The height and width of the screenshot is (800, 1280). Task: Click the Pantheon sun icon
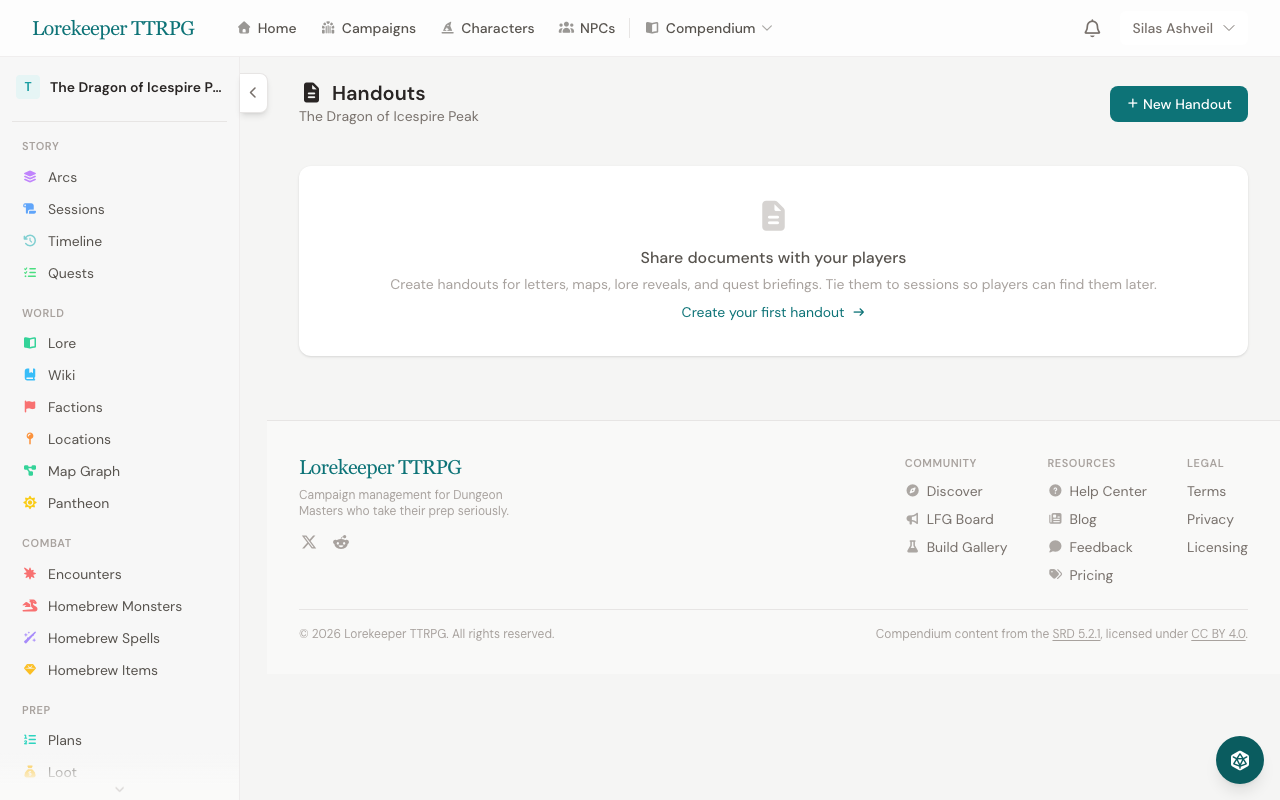(x=30, y=503)
